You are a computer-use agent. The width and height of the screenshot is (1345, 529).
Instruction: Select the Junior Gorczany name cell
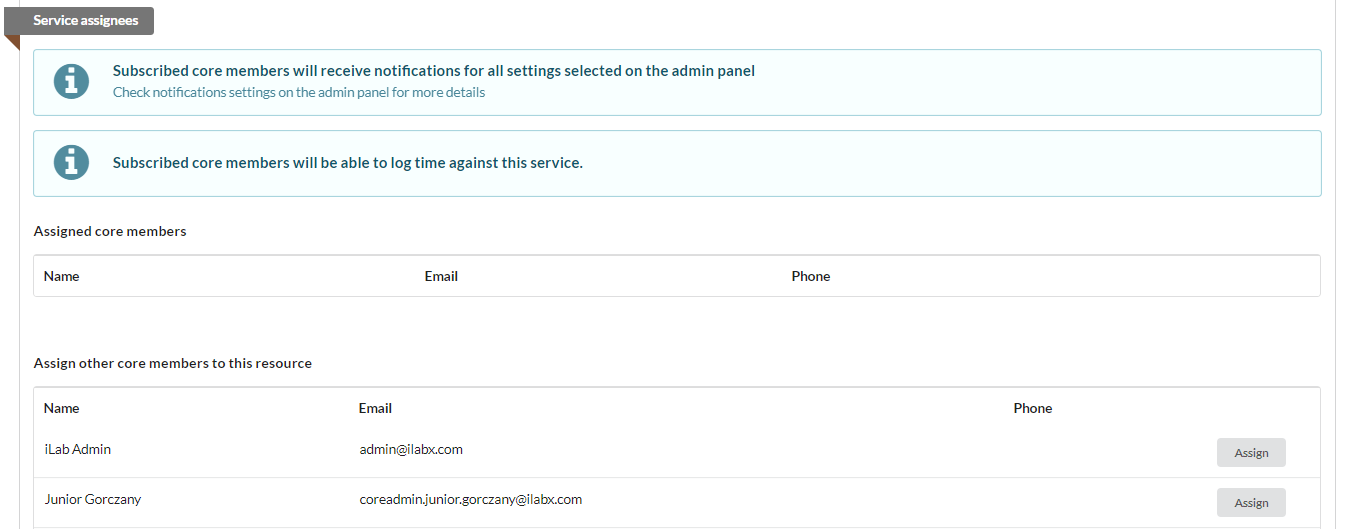93,499
